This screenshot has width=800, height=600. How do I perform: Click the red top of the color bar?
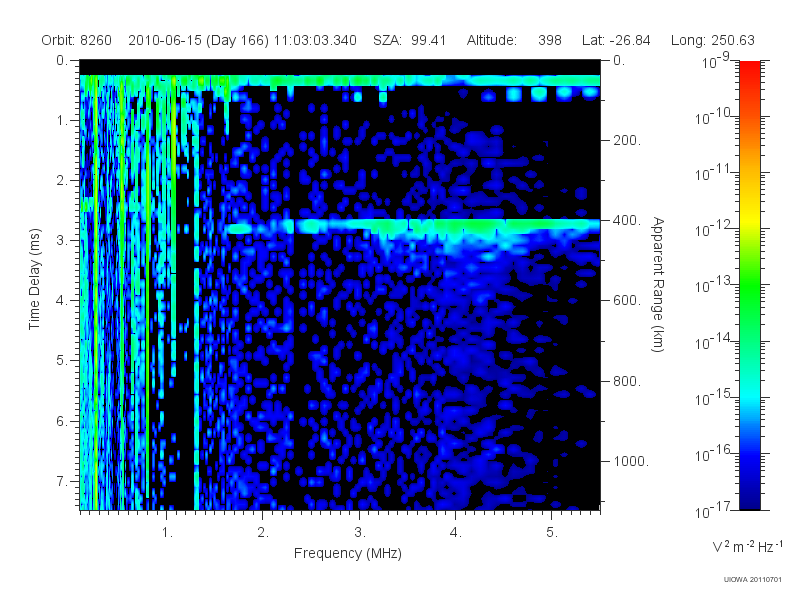point(749,71)
